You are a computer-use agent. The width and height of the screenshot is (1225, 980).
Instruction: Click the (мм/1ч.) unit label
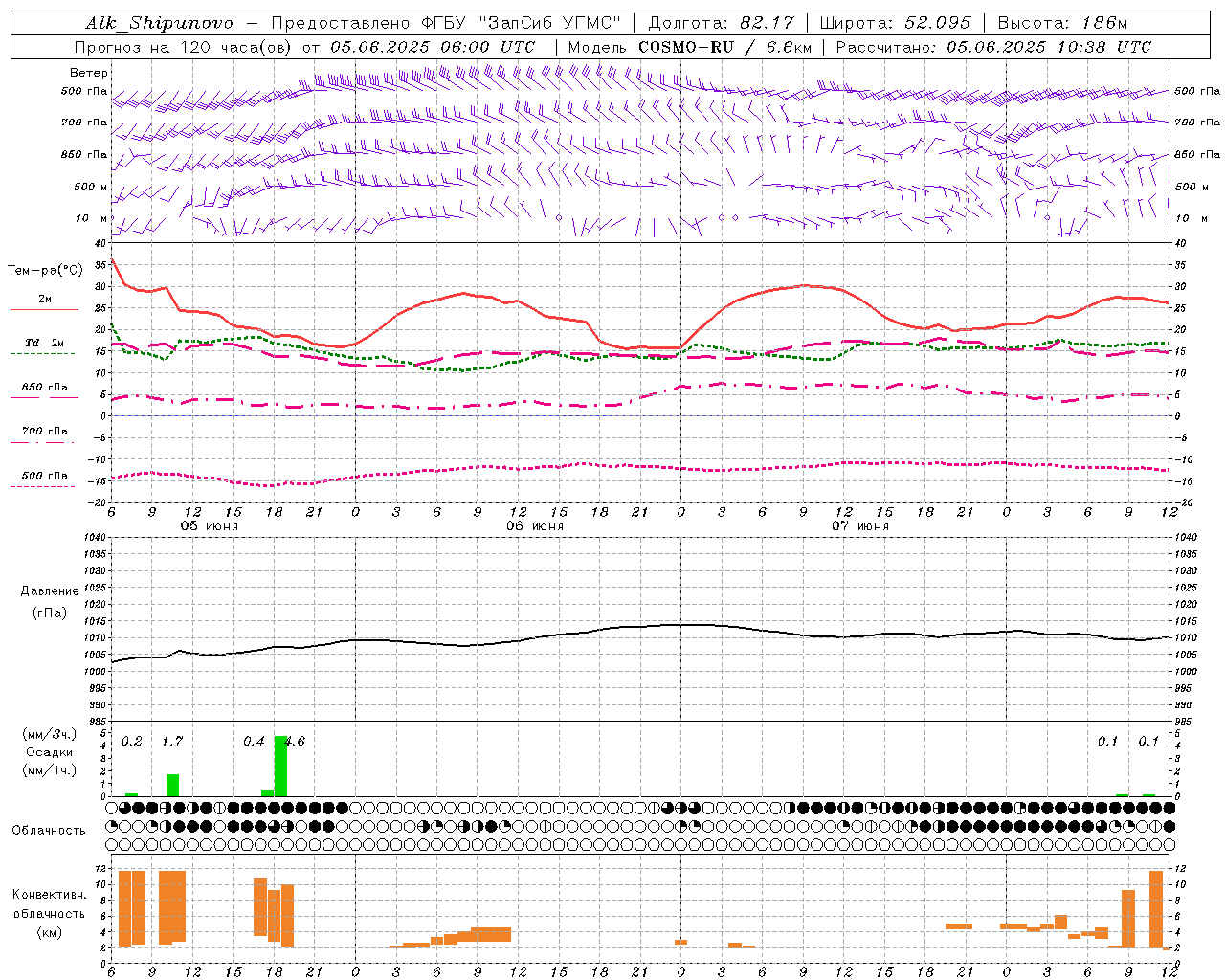(x=49, y=770)
